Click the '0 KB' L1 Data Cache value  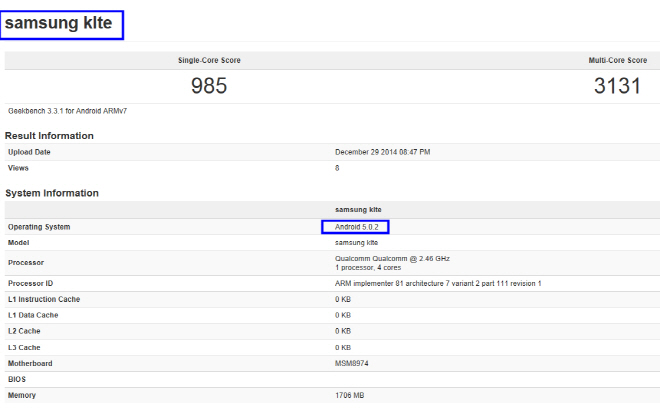pos(343,315)
